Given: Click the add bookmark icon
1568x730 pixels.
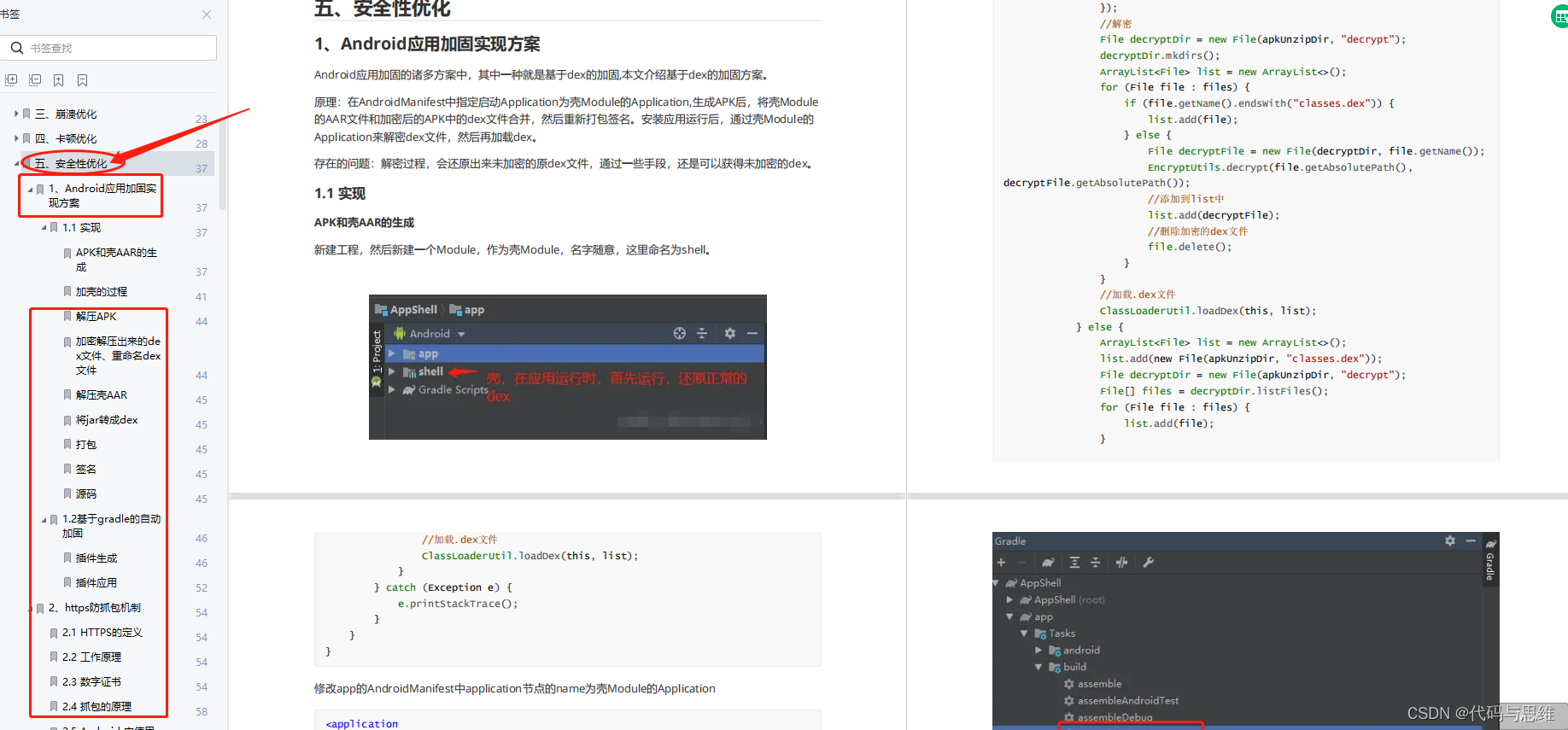Looking at the screenshot, I should (x=59, y=80).
